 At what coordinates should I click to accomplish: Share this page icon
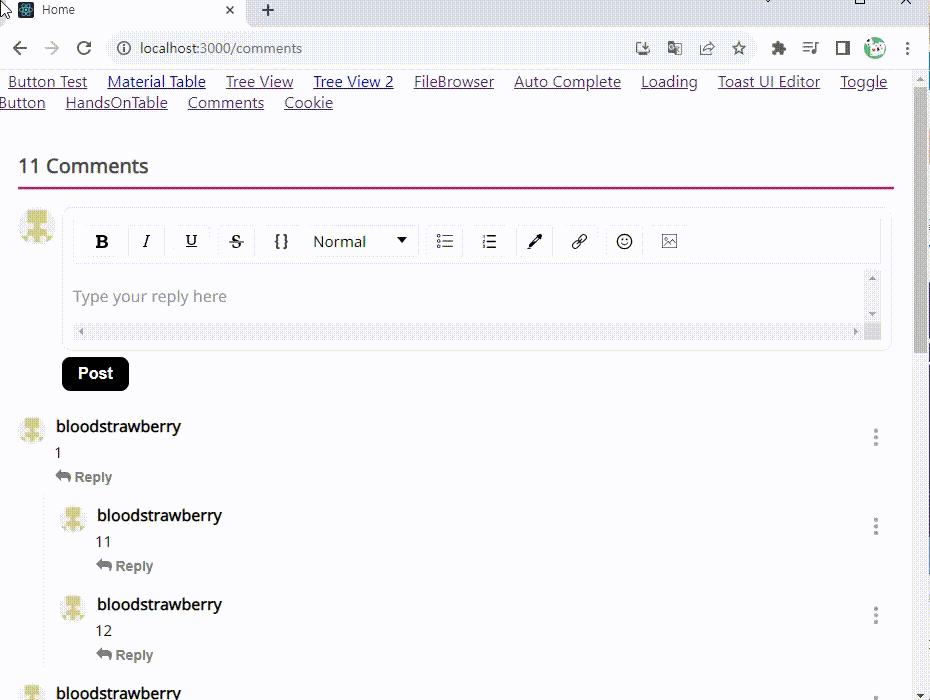[x=707, y=48]
